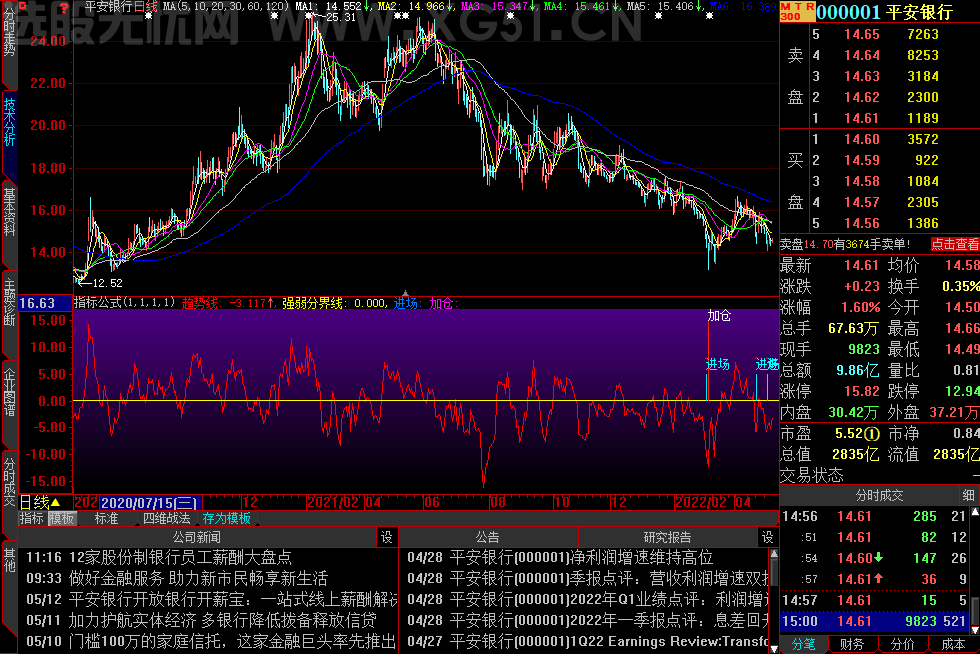Click stock code 000001 in the header

pyautogui.click(x=848, y=12)
